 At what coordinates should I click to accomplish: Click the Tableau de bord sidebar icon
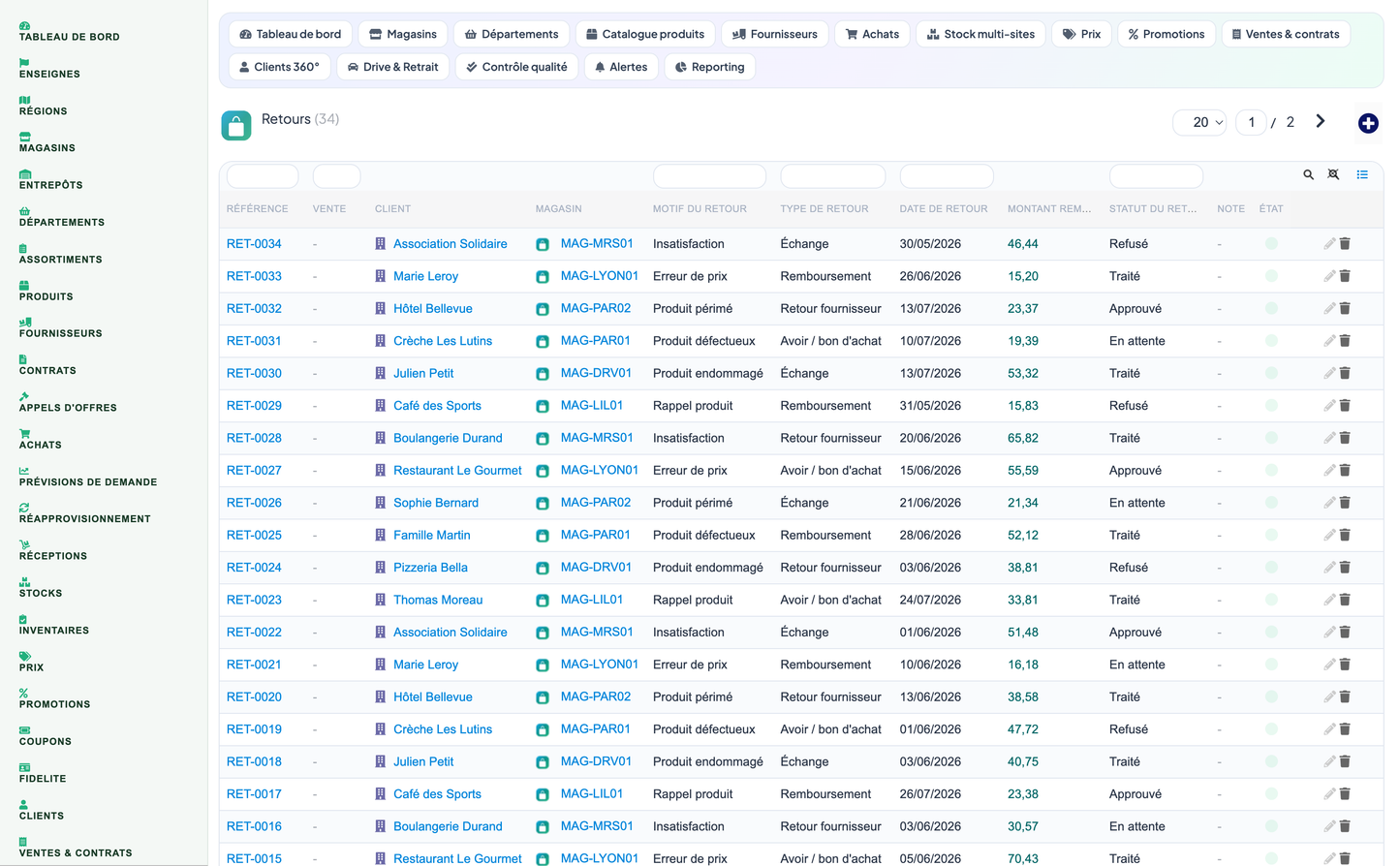(x=24, y=25)
